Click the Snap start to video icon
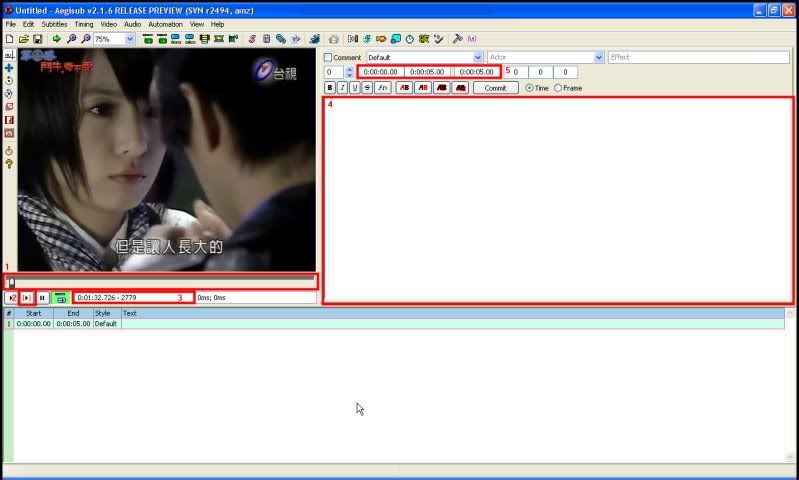The height and width of the screenshot is (480, 799). [x=176, y=39]
